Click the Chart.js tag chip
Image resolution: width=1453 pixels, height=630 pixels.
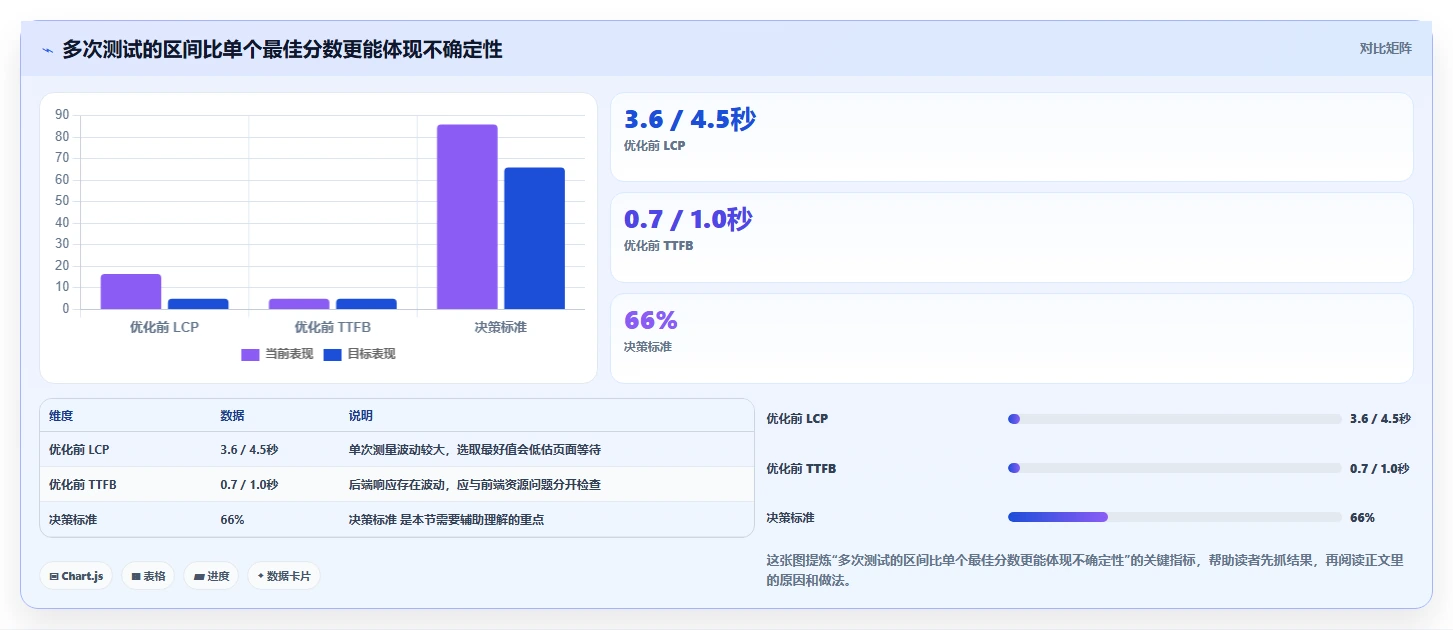pyautogui.click(x=77, y=576)
